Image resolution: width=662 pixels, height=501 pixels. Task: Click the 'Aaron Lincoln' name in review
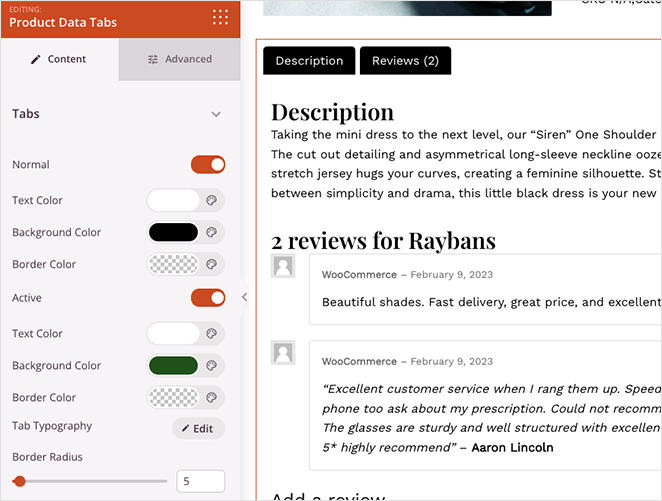pyautogui.click(x=512, y=447)
